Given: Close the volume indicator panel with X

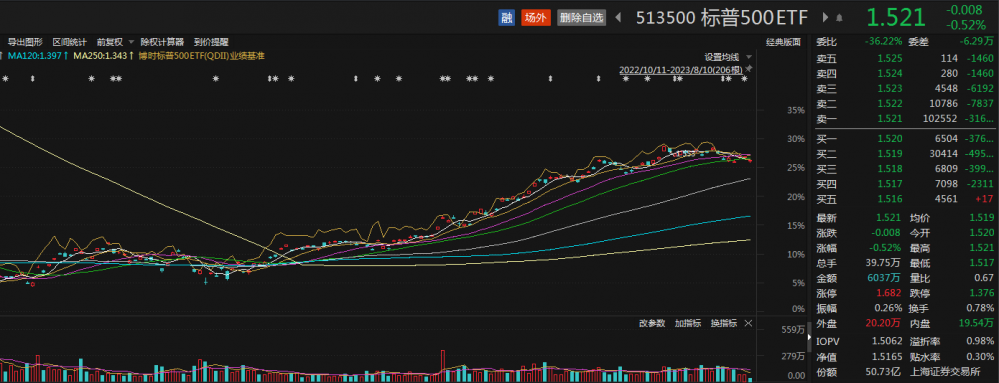Looking at the screenshot, I should pyautogui.click(x=748, y=323).
